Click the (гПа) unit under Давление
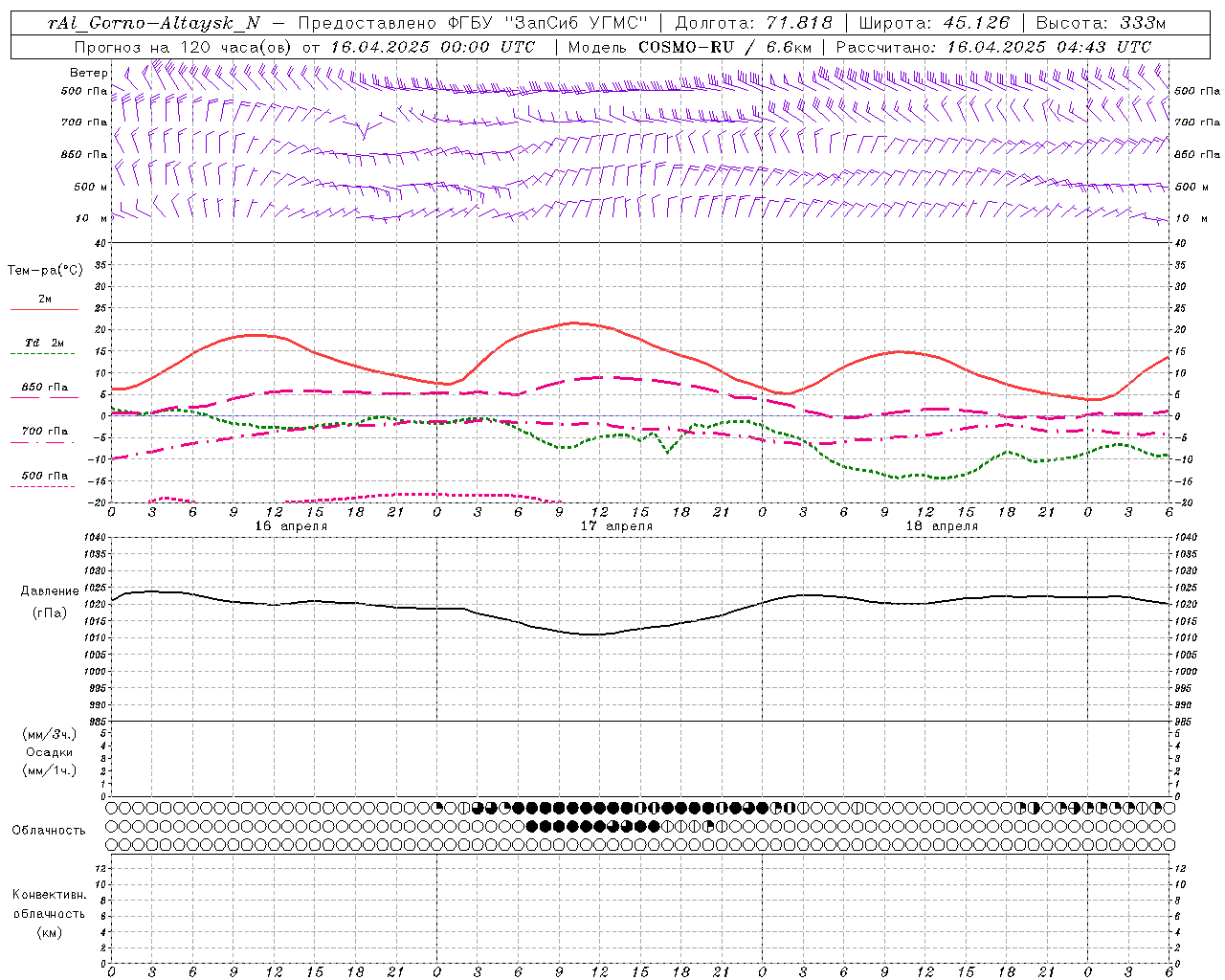The width and height of the screenshot is (1225, 980). point(50,613)
